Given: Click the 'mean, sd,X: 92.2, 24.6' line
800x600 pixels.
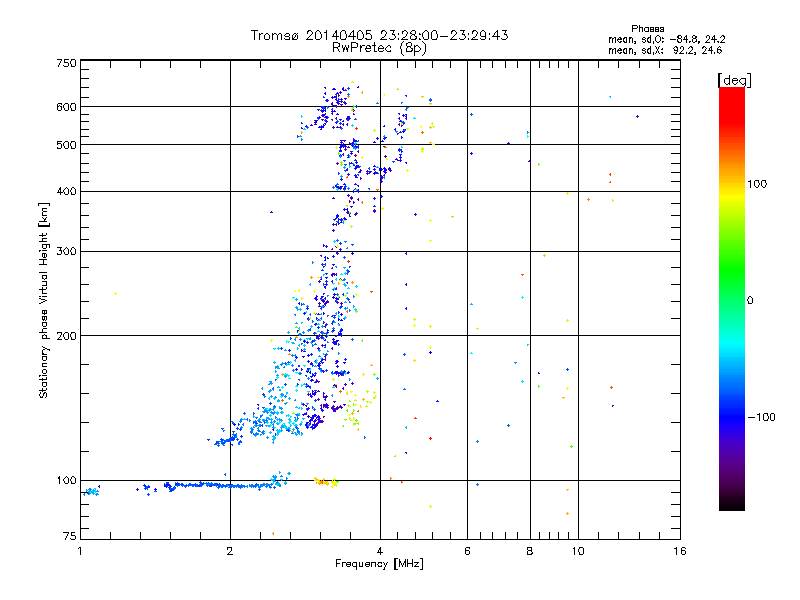Looking at the screenshot, I should click(x=665, y=50).
